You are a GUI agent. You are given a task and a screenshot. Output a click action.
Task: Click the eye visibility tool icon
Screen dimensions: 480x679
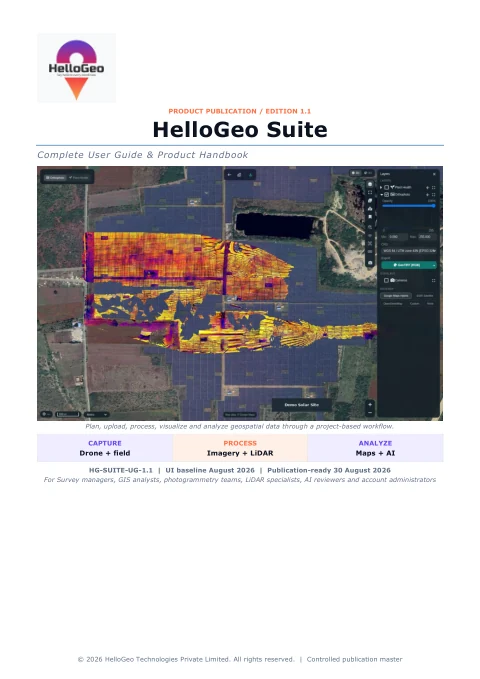pos(370,235)
